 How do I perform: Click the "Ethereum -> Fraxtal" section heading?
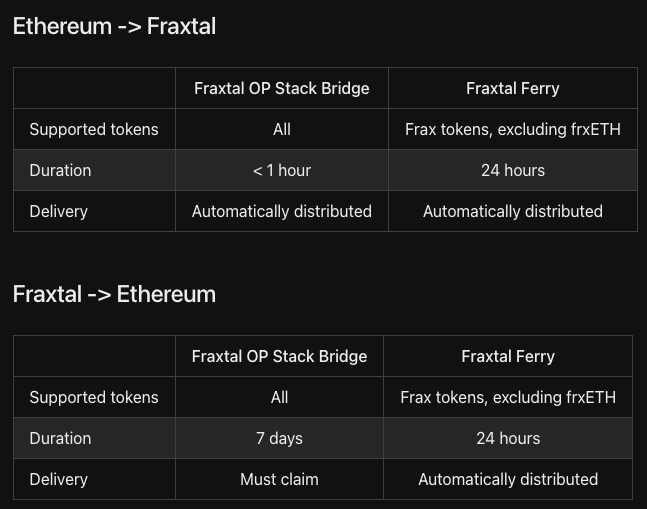(x=114, y=27)
